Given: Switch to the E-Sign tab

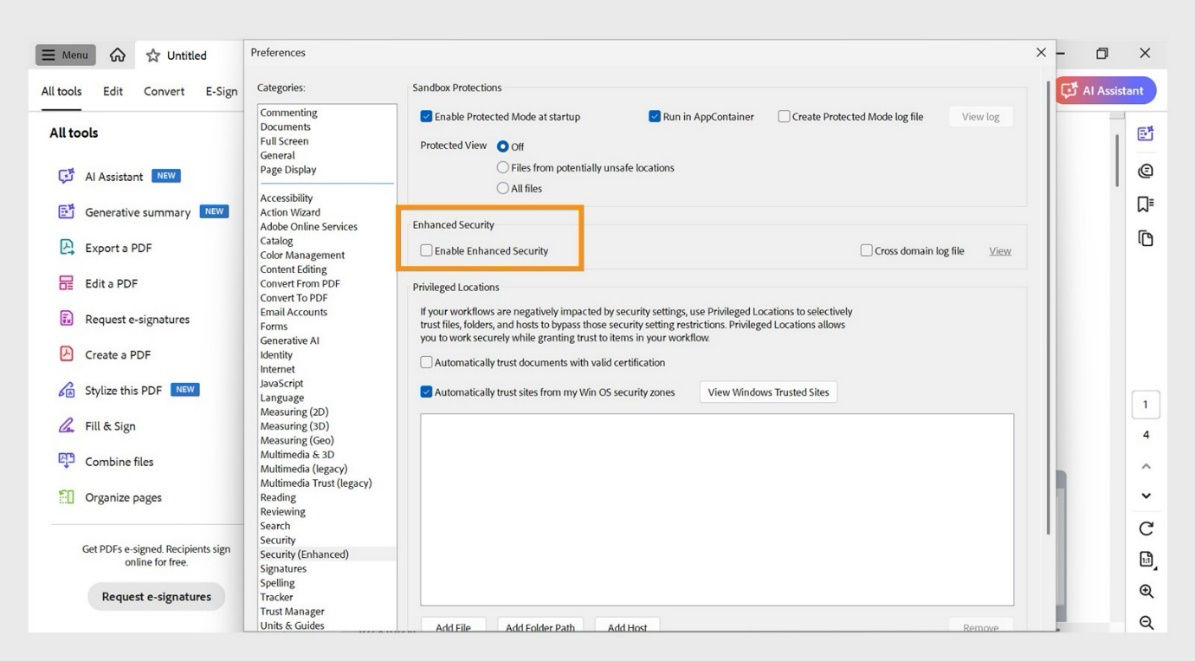Looking at the screenshot, I should (221, 91).
